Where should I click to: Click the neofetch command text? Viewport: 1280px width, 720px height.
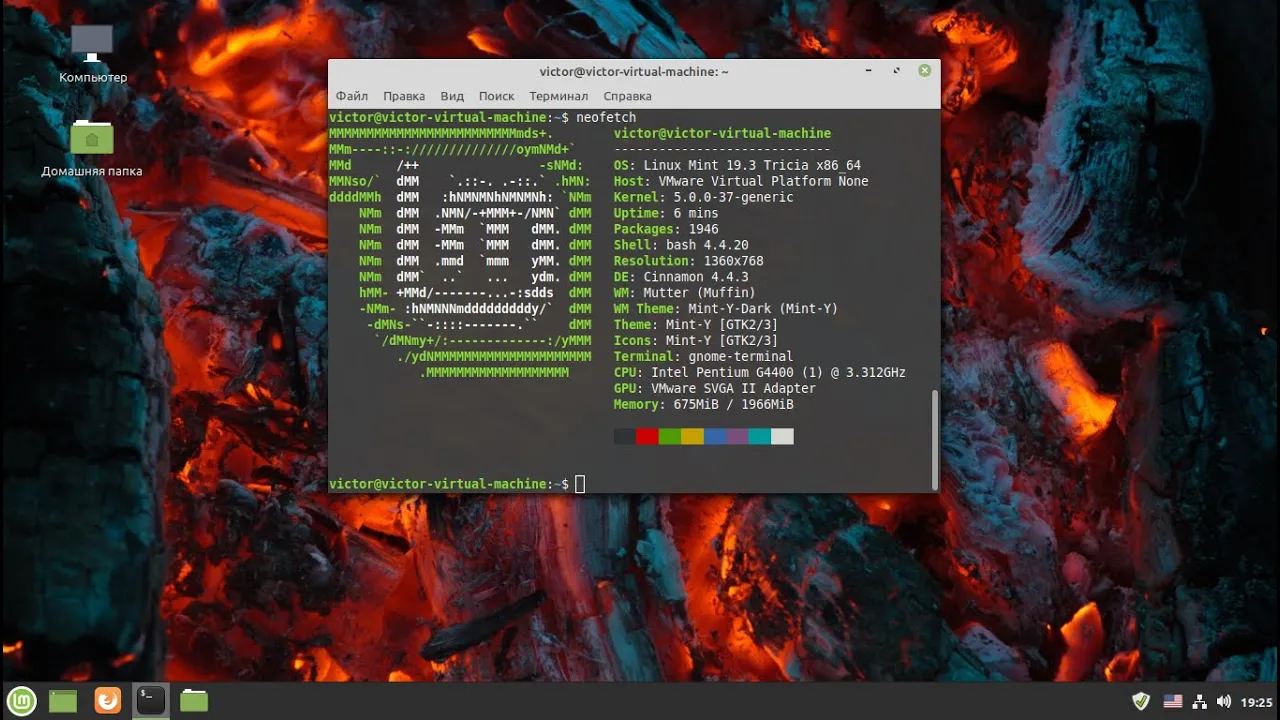pos(606,117)
